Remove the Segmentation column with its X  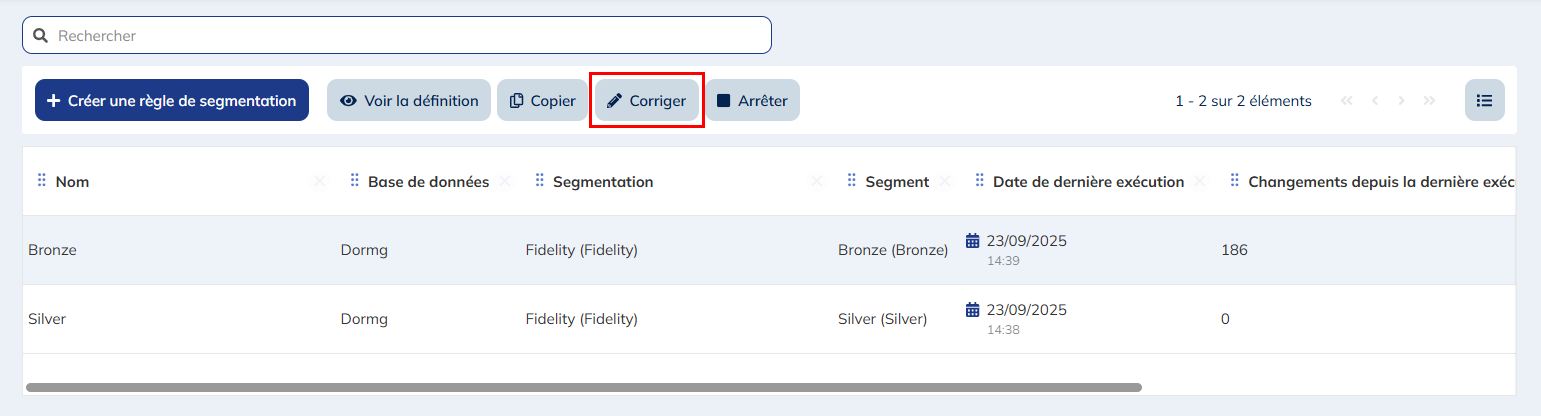[816, 181]
